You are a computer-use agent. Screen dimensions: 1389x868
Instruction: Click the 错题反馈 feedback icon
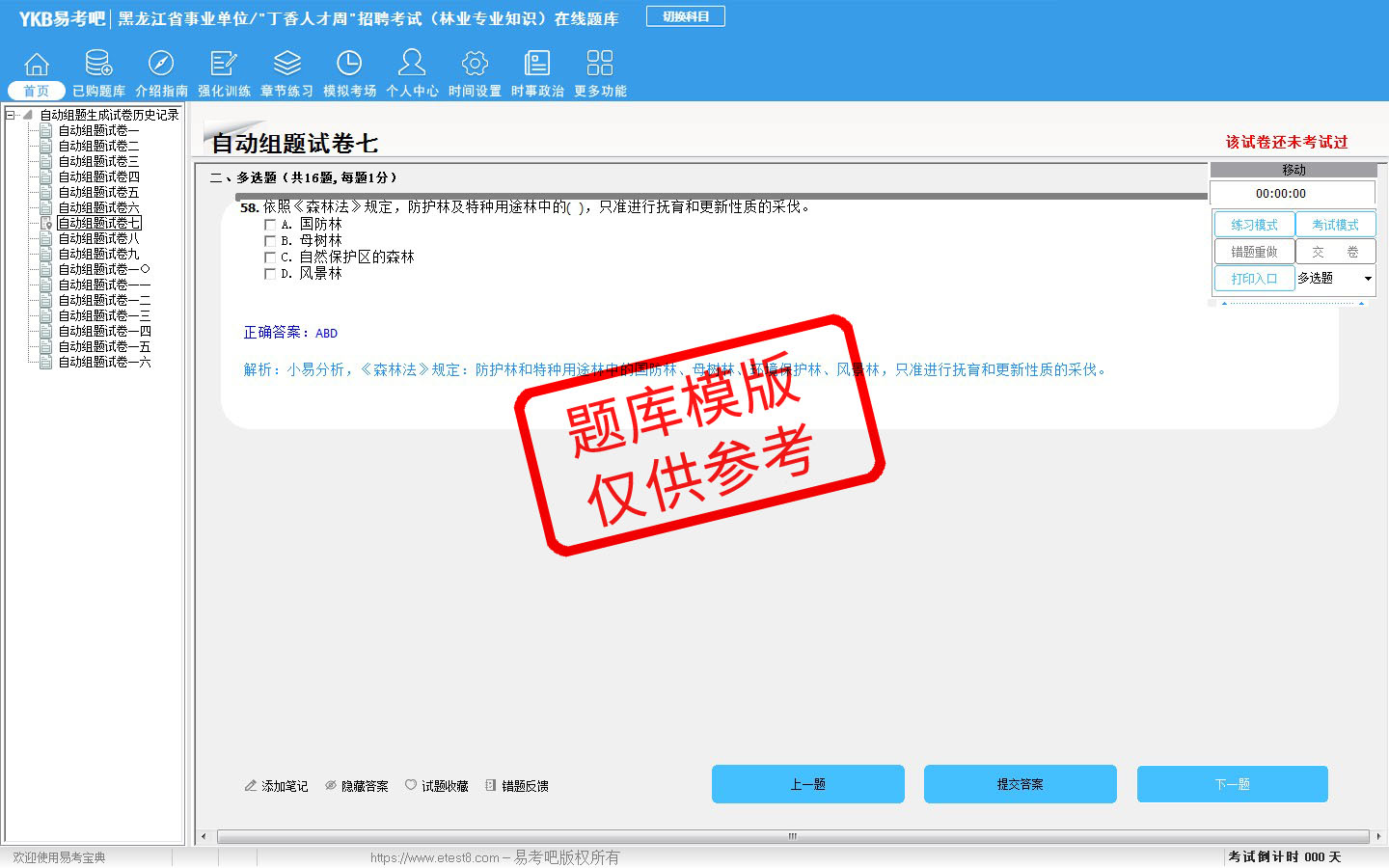491,786
